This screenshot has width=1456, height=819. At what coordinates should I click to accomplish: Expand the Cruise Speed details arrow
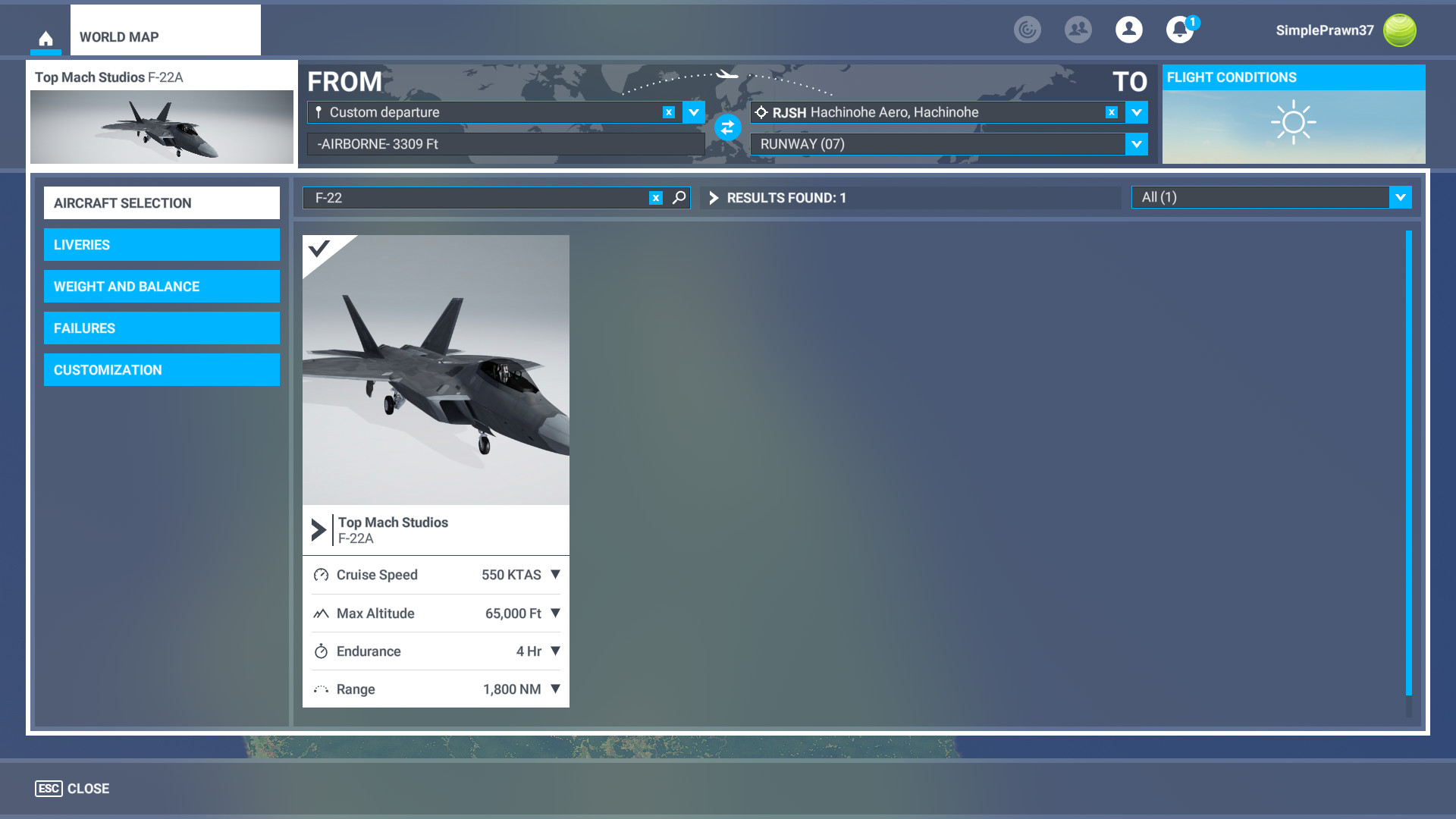555,575
